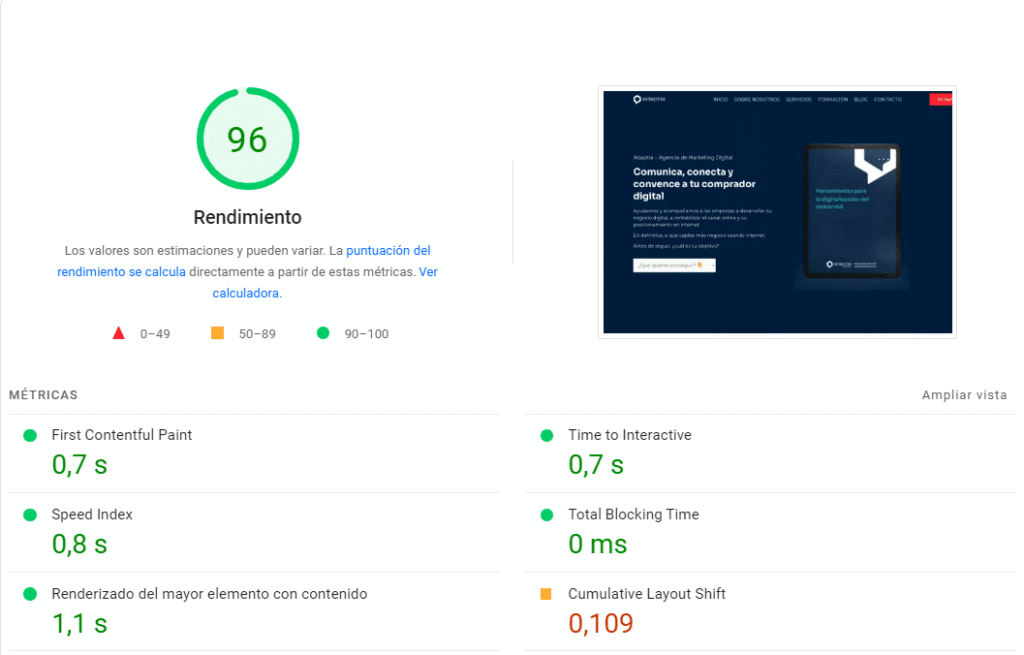Click the page screenshot thumbnail
The height and width of the screenshot is (655, 1024).
(x=777, y=212)
